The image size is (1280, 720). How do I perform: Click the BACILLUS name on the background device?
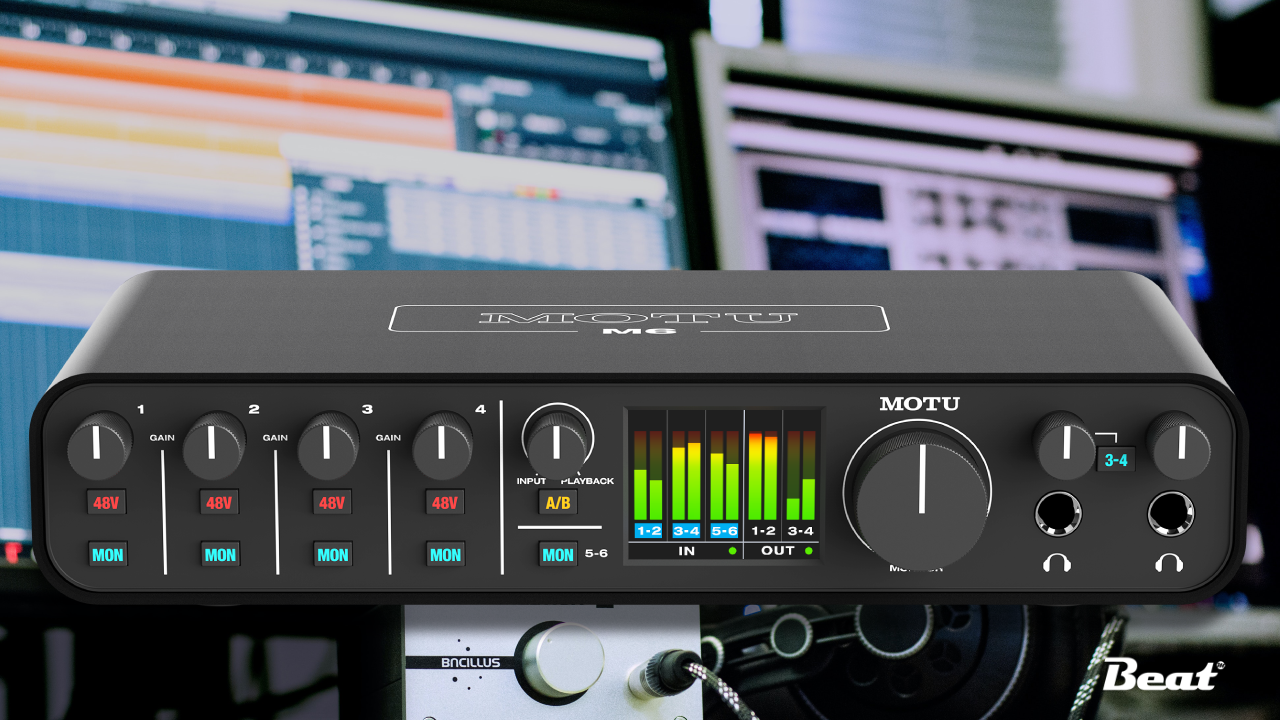pos(471,662)
